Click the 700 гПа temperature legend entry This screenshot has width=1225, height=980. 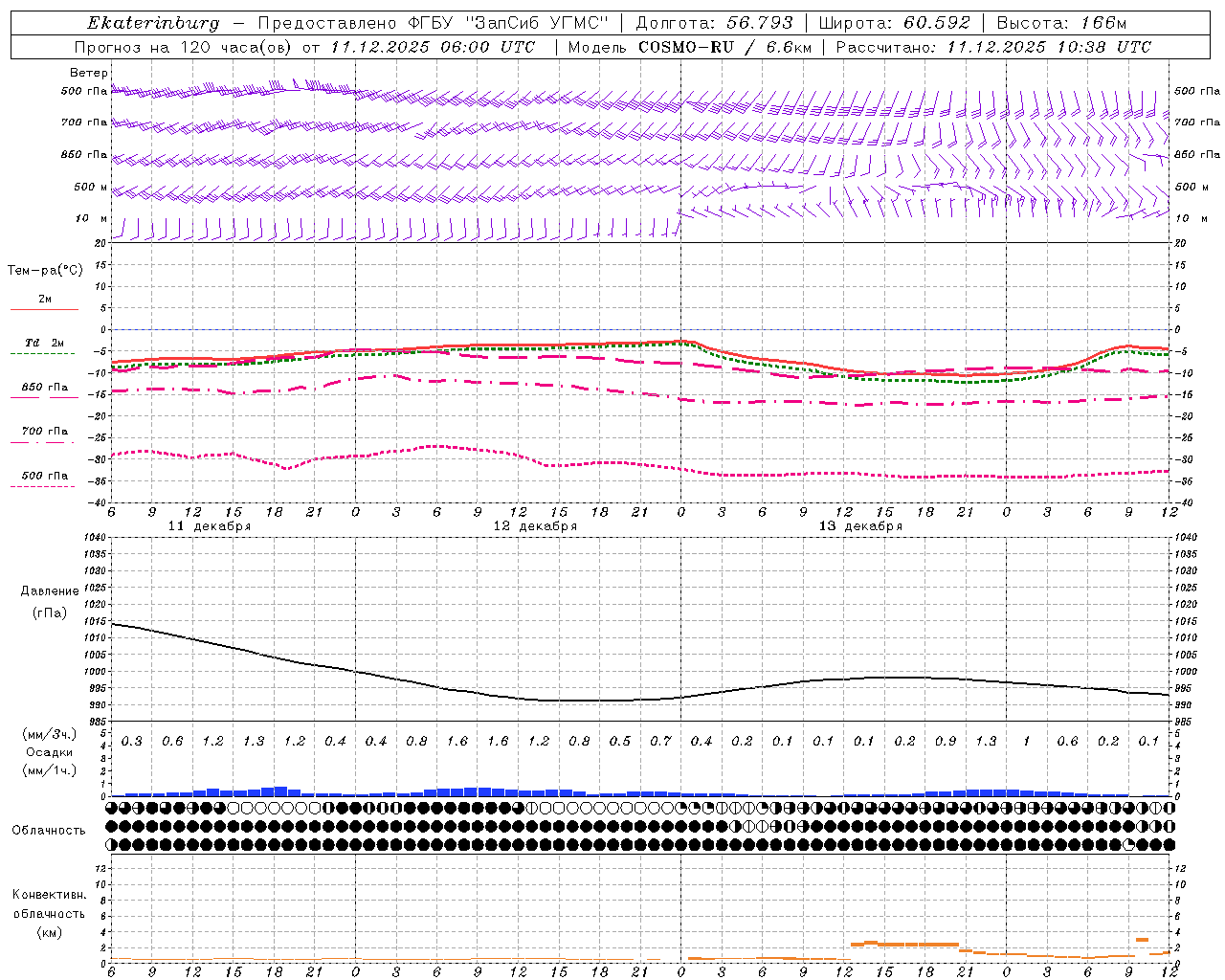pyautogui.click(x=45, y=432)
